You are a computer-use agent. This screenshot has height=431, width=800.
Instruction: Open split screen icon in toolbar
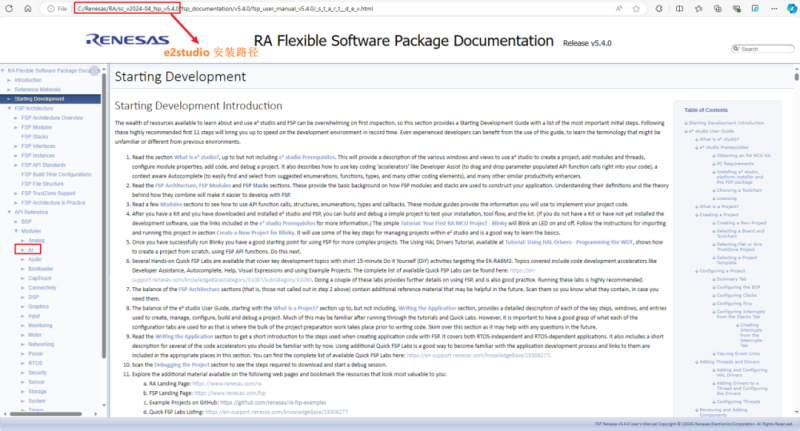point(680,9)
